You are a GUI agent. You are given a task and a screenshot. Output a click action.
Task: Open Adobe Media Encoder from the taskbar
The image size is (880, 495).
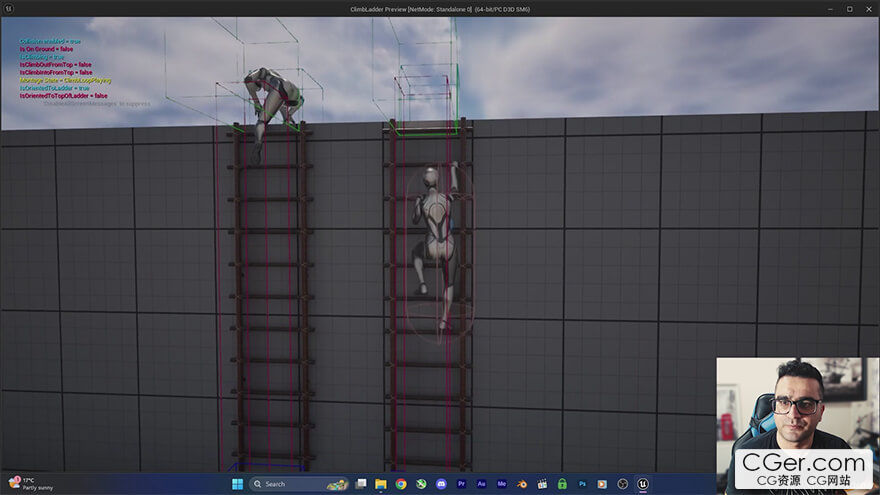502,484
